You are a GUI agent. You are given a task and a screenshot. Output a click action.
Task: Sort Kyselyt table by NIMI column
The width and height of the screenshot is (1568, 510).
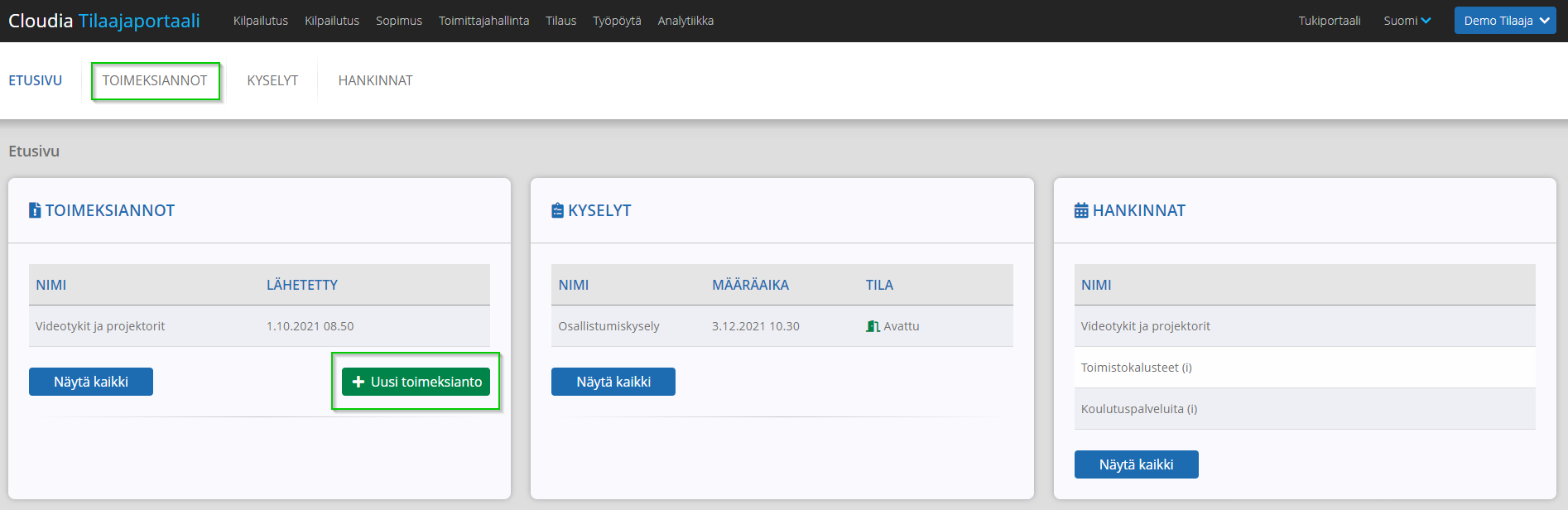point(574,285)
